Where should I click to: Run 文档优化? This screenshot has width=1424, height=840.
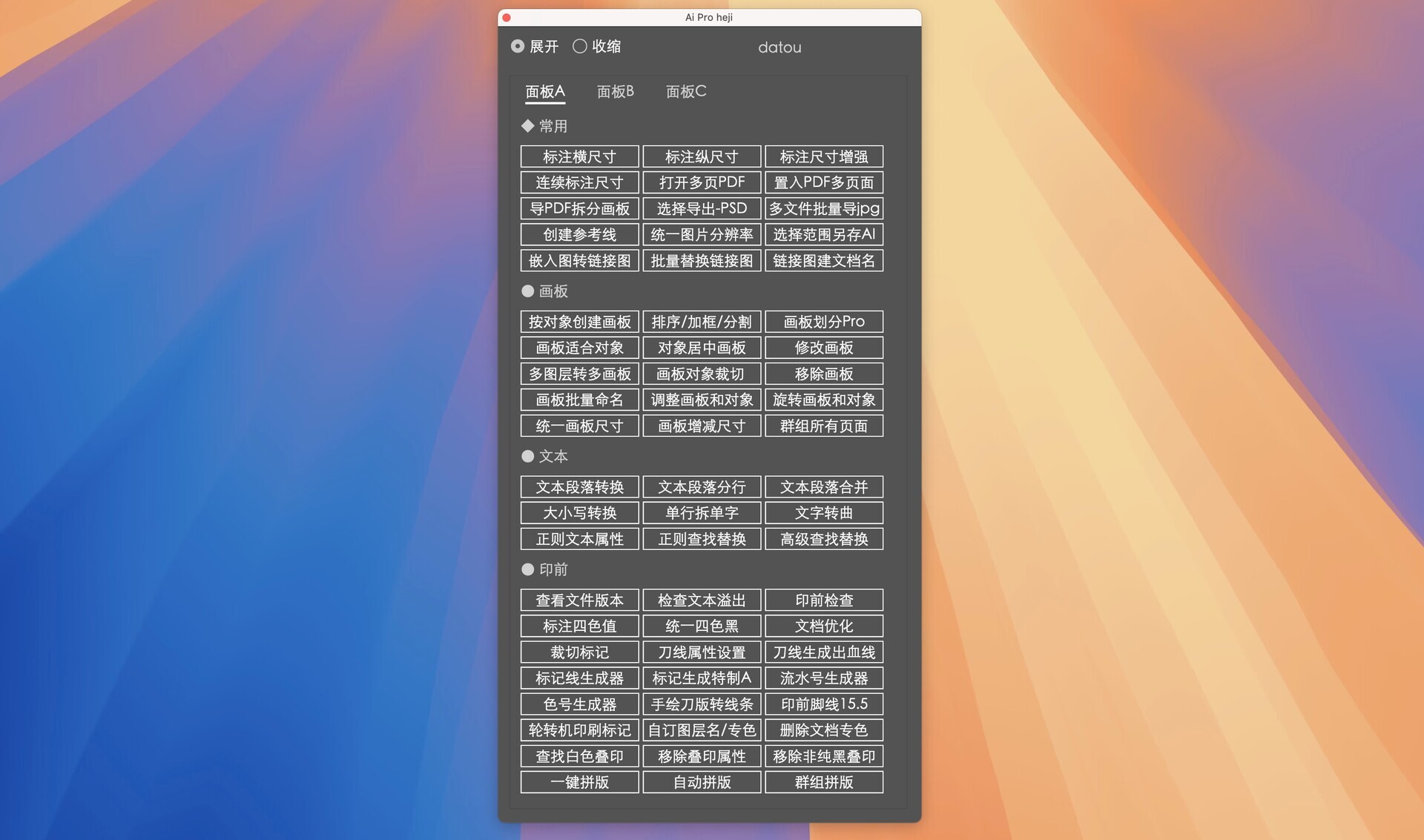[x=824, y=626]
